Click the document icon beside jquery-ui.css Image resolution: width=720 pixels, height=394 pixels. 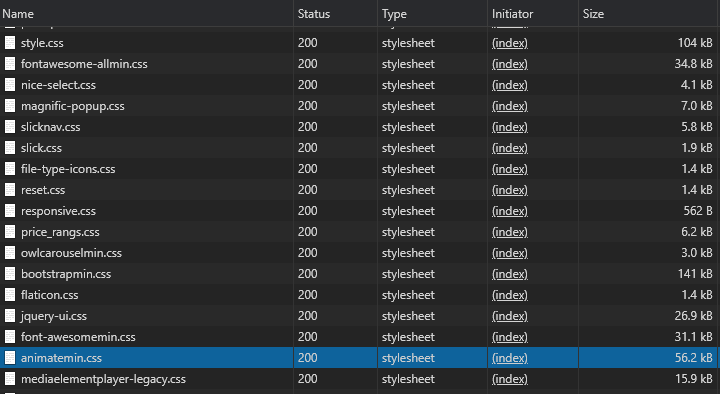[x=10, y=316]
